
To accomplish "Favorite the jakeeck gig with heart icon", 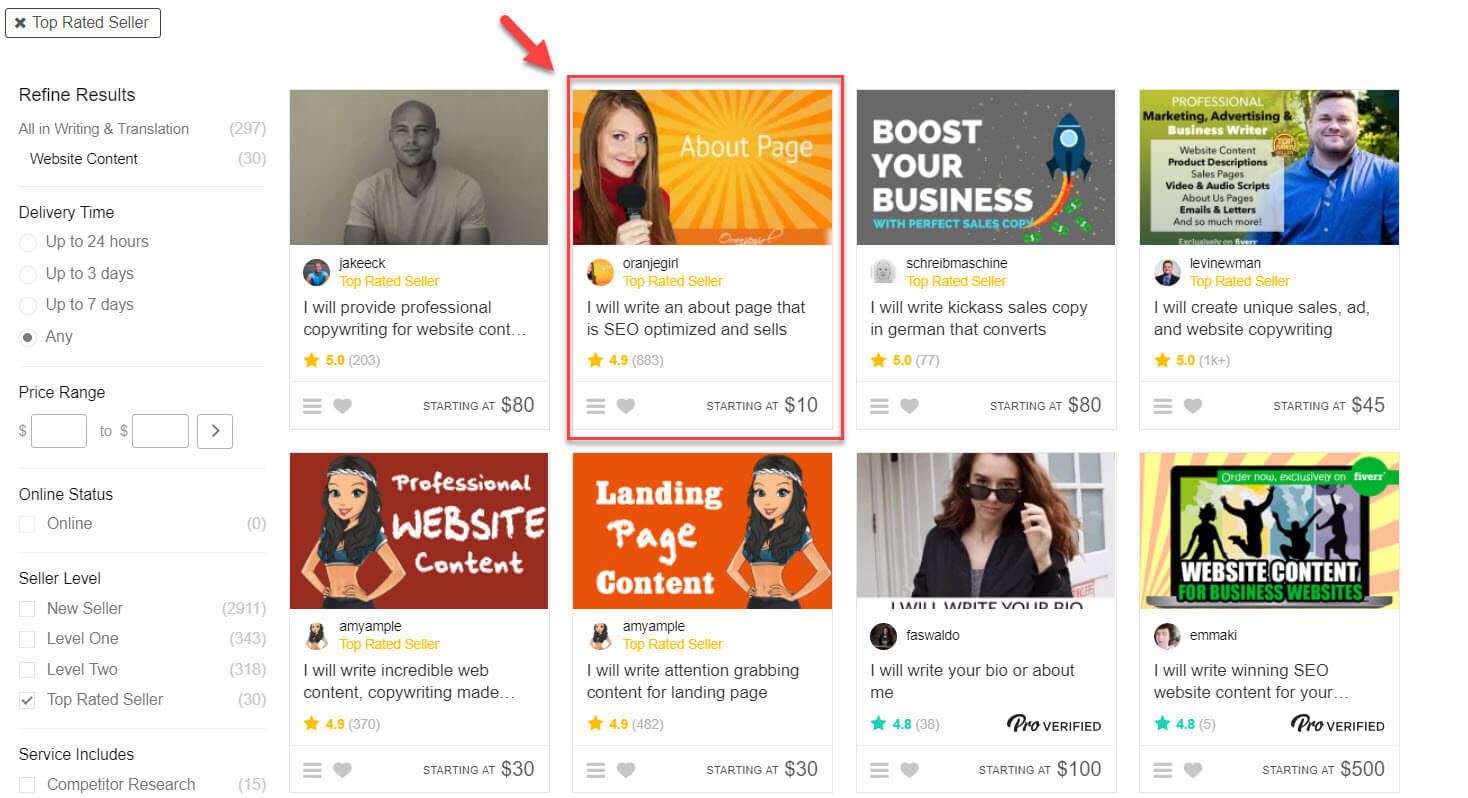I will click(x=342, y=406).
